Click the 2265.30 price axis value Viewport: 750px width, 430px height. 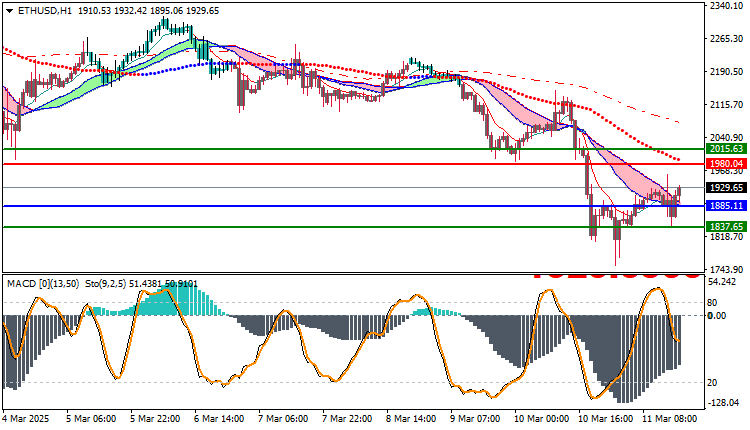coord(727,39)
